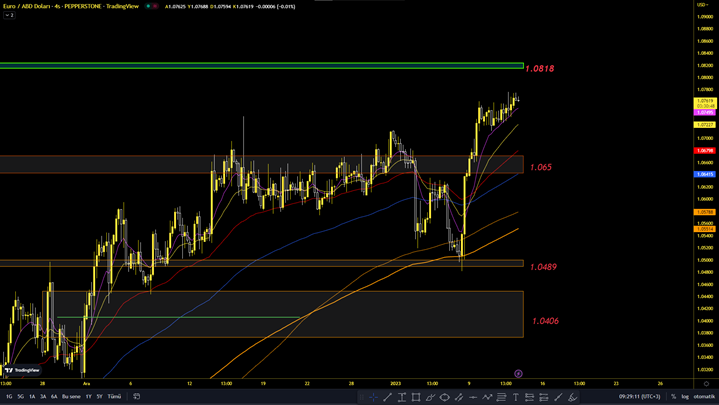Viewport: 719px width, 405px height.
Task: Select the 1.0406 demand zone rectangle
Action: [x=283, y=314]
